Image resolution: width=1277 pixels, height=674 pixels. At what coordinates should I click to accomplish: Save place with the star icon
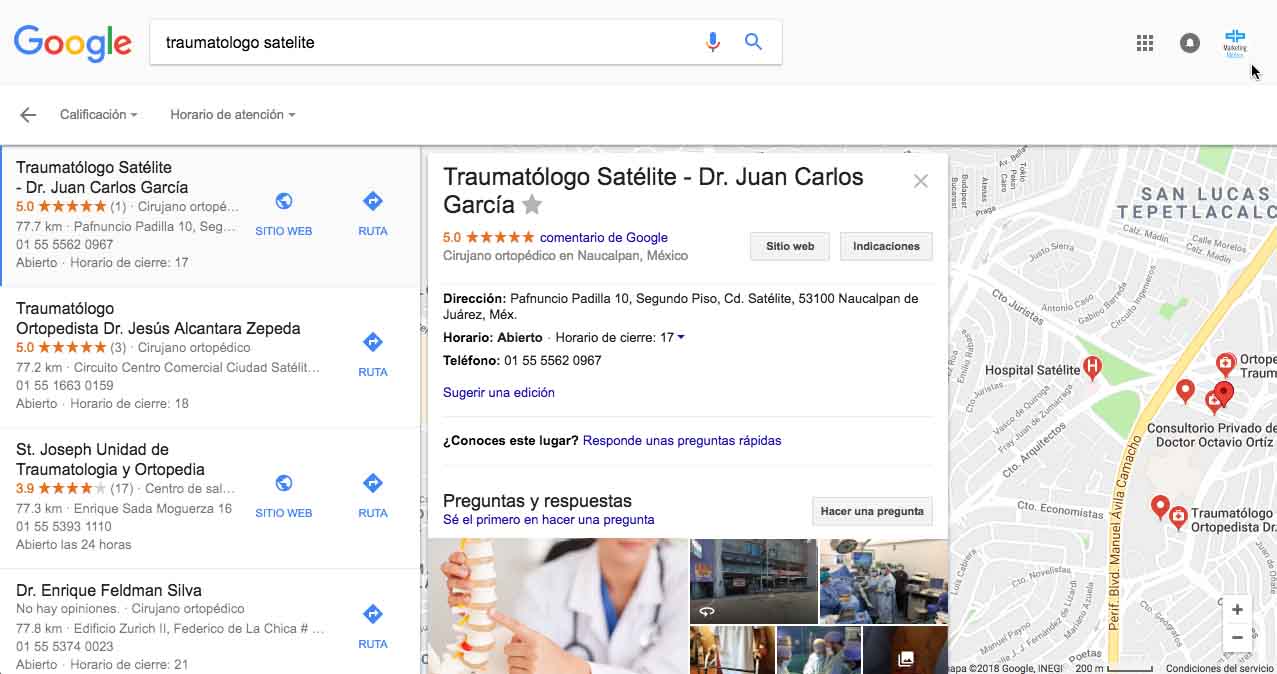click(532, 205)
